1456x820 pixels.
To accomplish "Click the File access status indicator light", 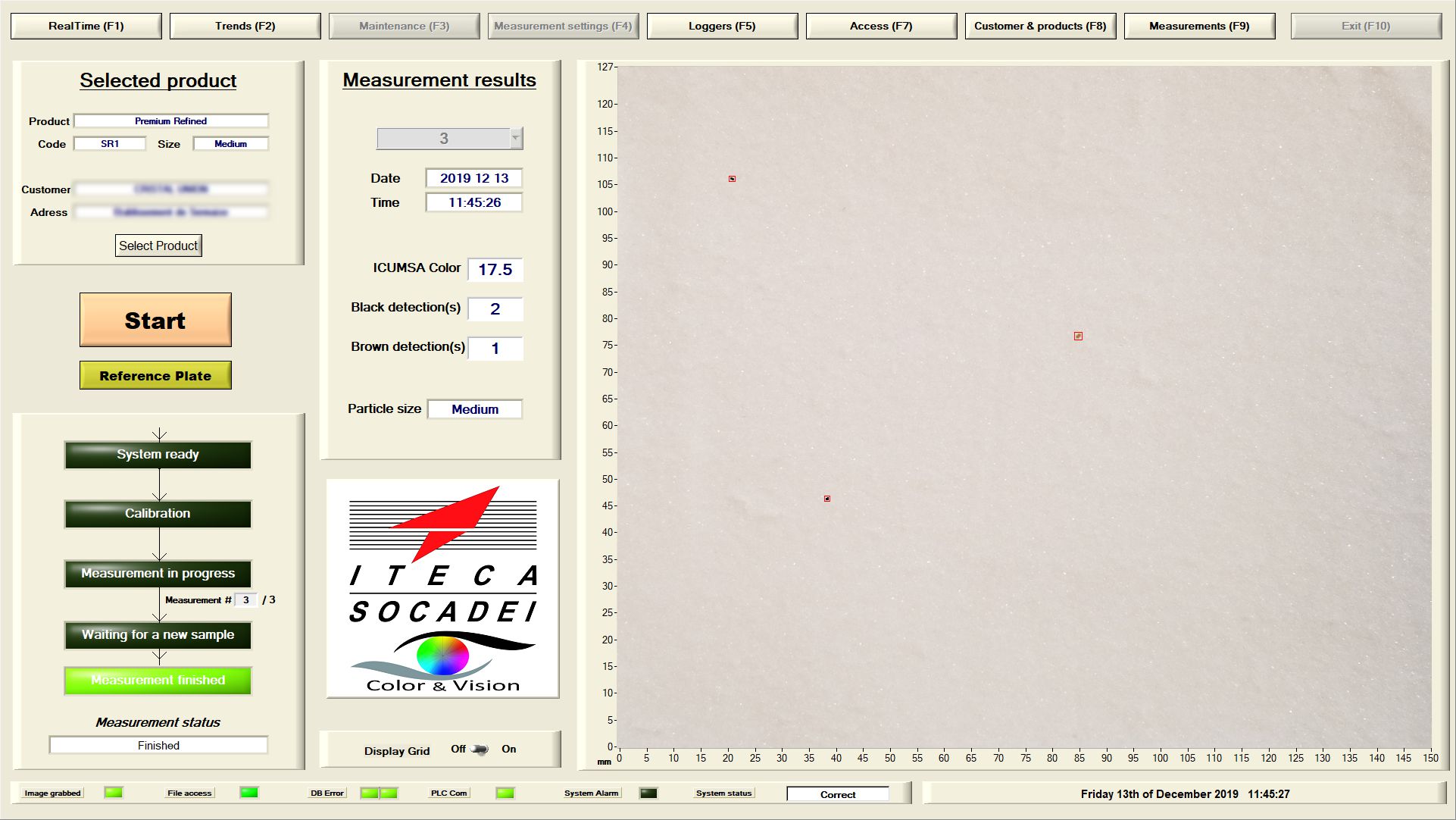I will coord(249,793).
